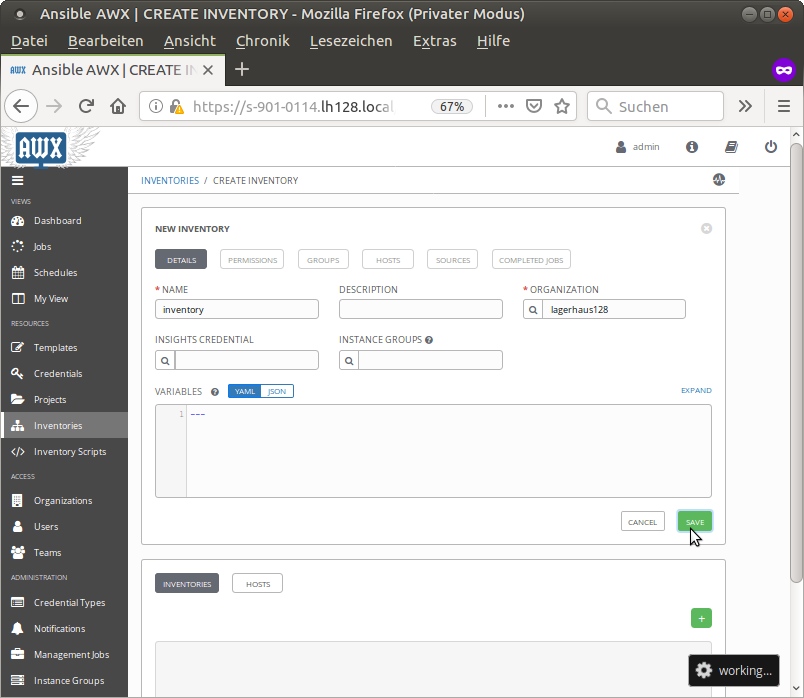Click the admin user link
804x698 pixels.
[637, 147]
